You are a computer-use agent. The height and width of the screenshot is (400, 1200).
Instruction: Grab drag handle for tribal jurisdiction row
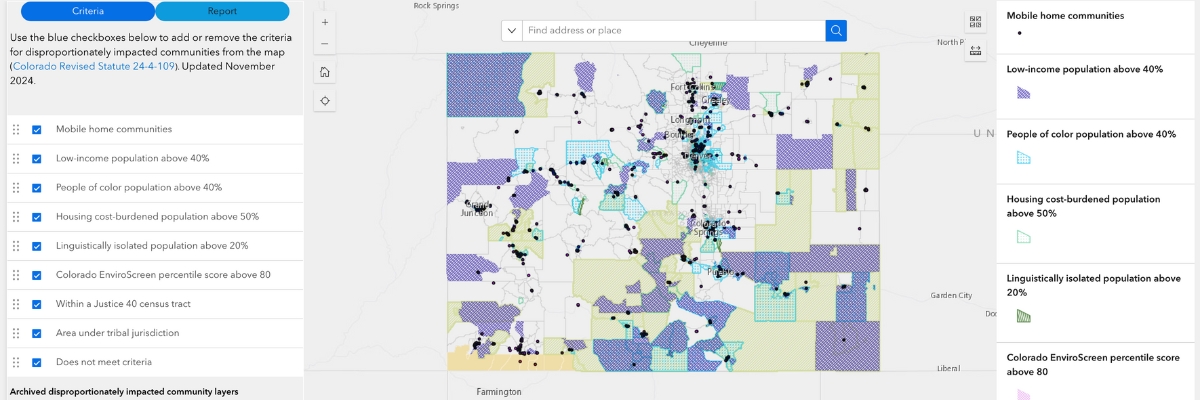(x=16, y=333)
